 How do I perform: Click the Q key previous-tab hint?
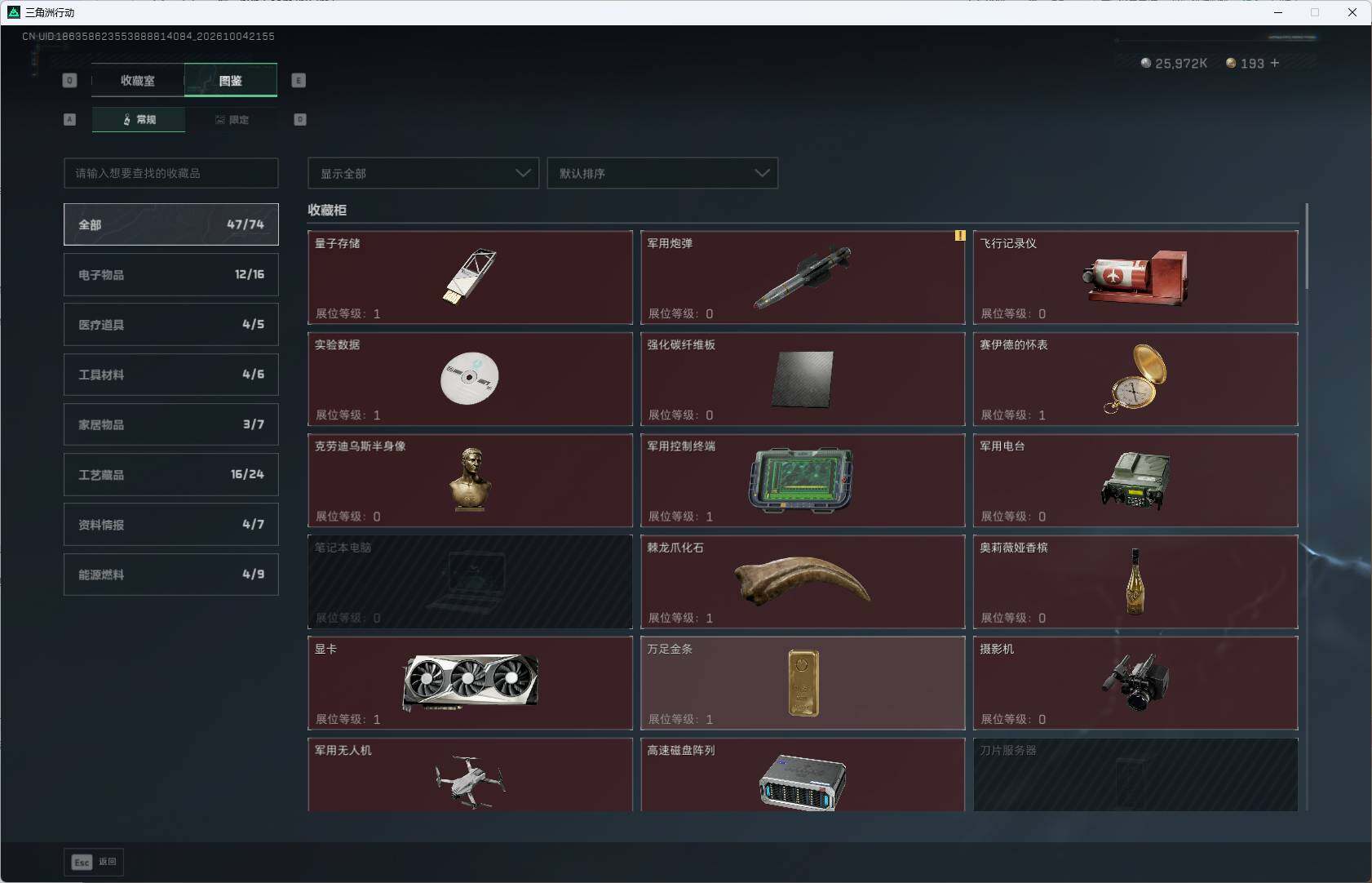pos(69,80)
